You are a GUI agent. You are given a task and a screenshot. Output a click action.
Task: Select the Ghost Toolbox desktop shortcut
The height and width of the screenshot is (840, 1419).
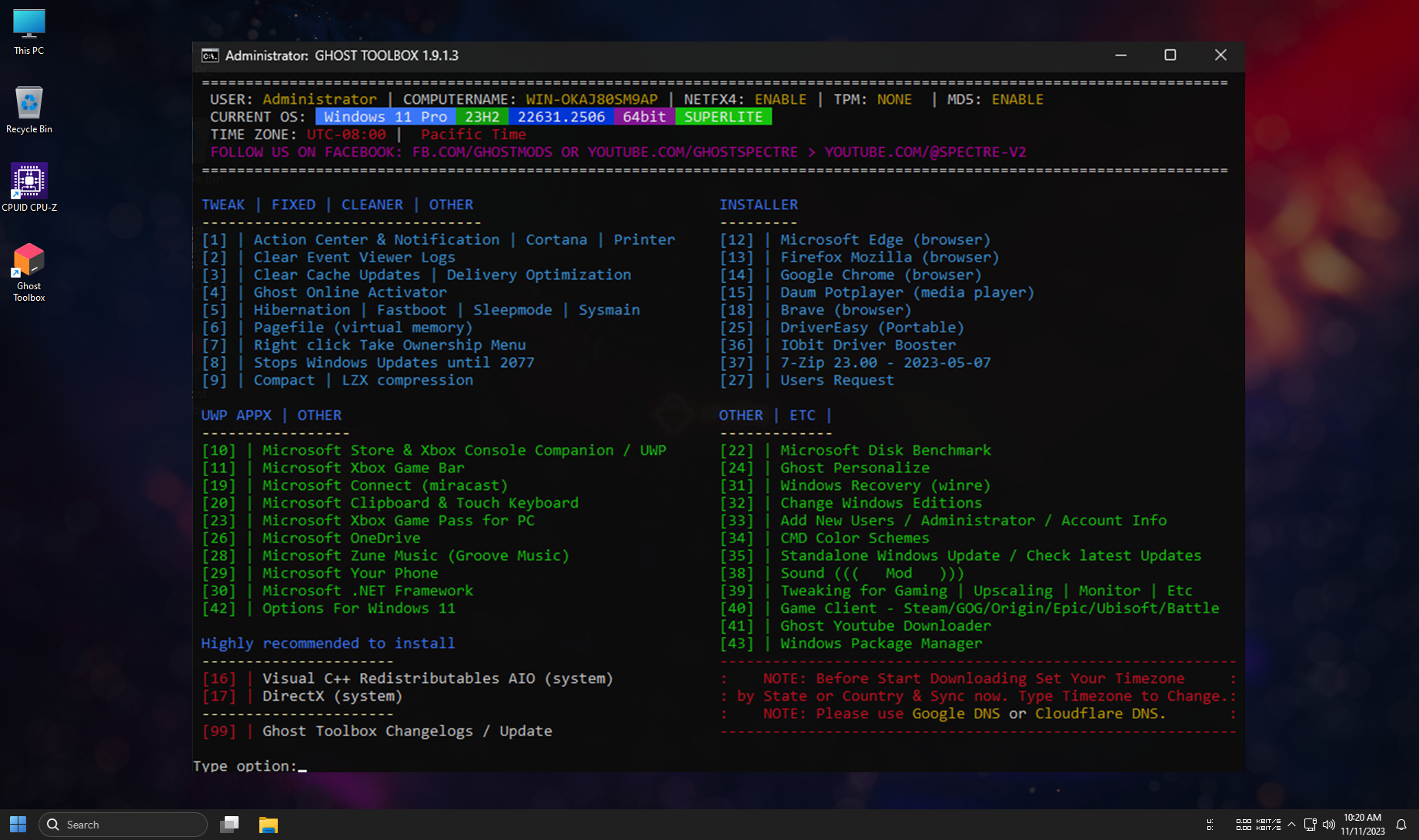29,271
